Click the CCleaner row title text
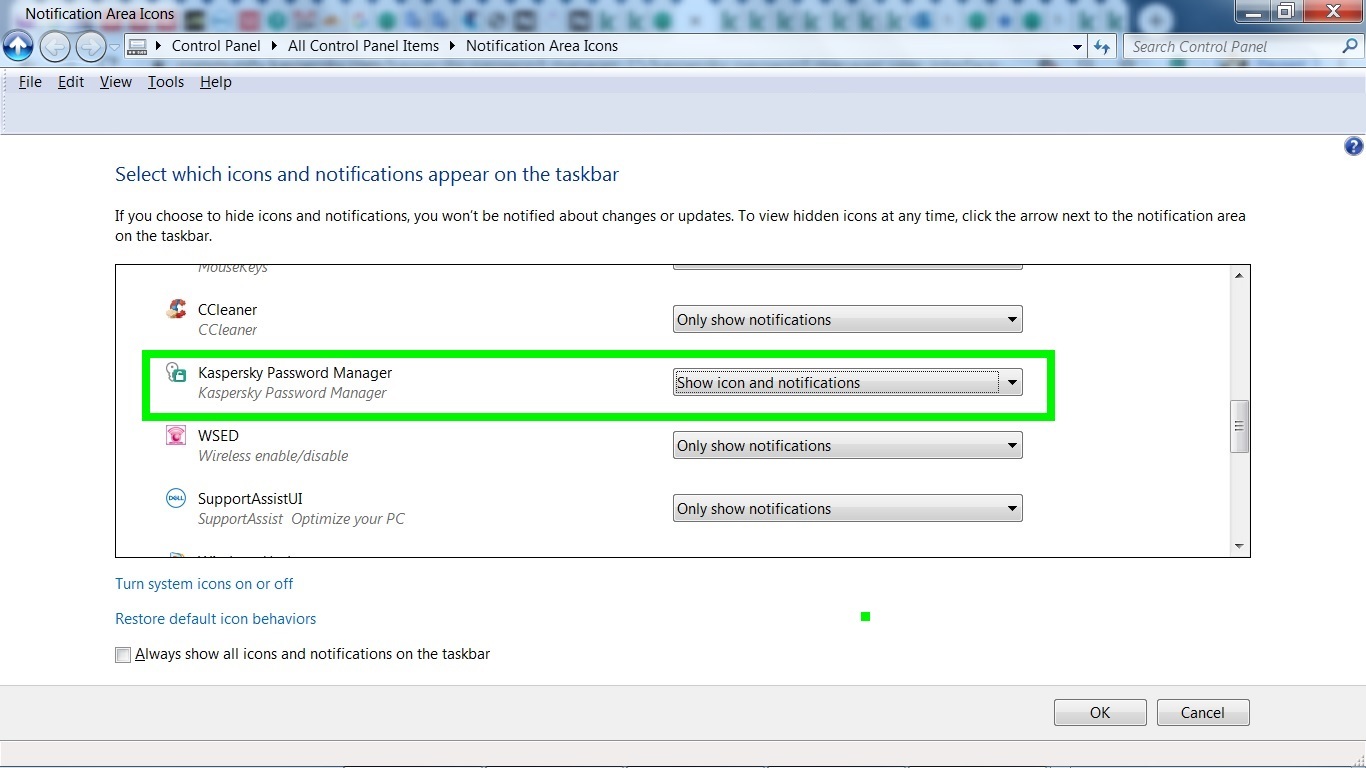 click(228, 310)
